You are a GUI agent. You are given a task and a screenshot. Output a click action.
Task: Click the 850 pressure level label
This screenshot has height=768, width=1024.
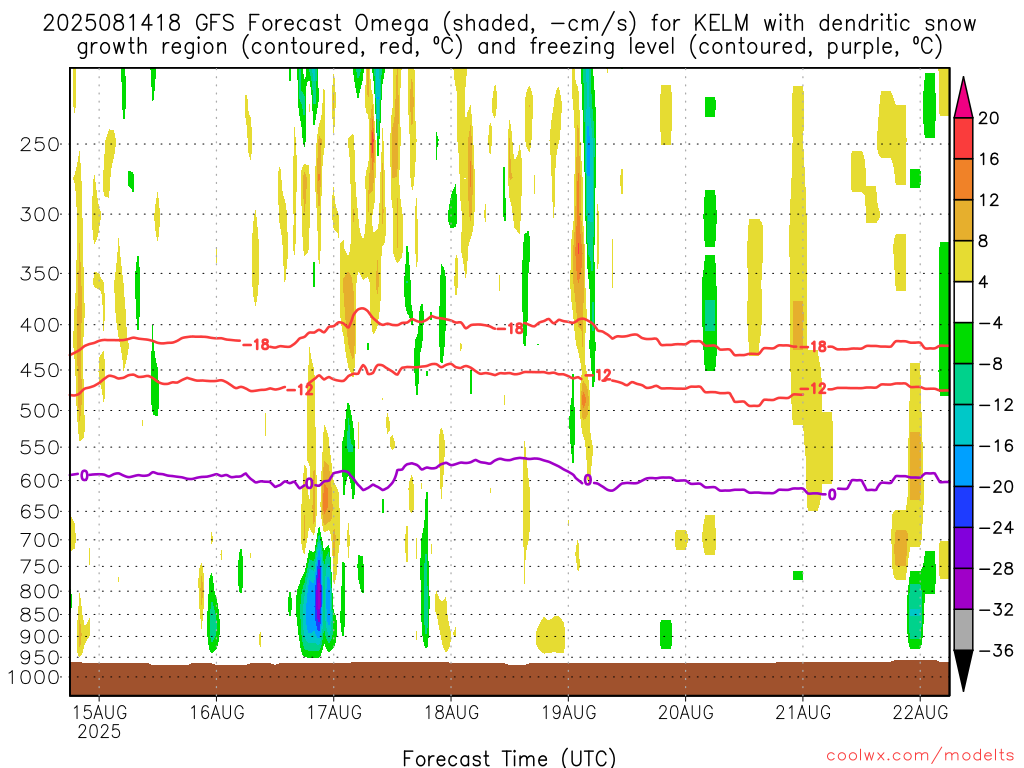(40, 615)
